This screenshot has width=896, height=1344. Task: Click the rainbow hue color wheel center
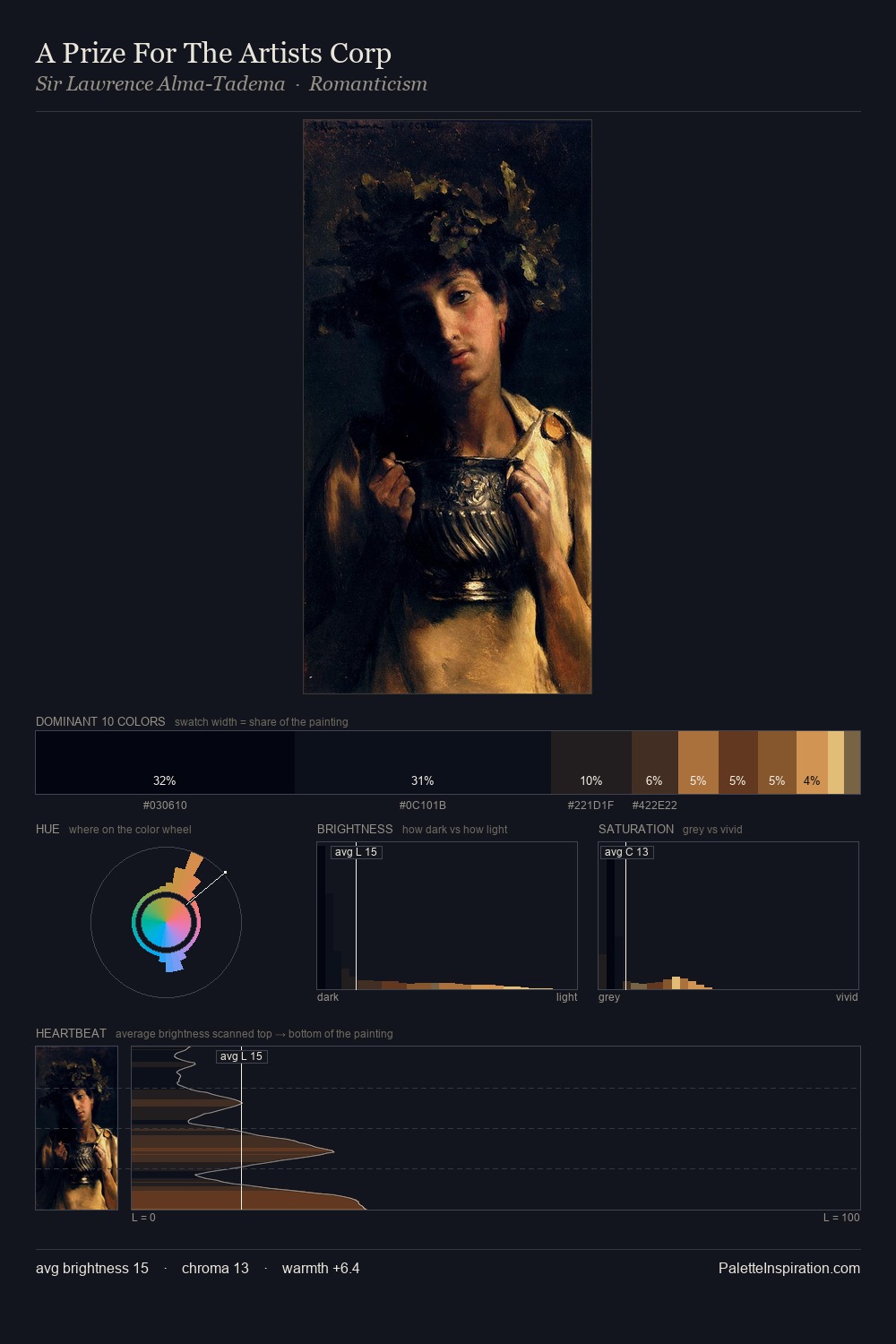pos(166,922)
